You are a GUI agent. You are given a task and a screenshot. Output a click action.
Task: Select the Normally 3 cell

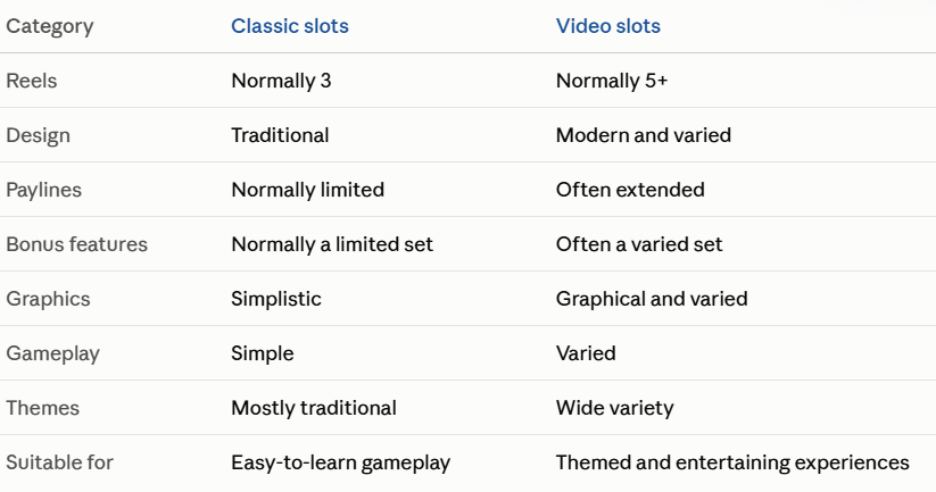point(281,81)
